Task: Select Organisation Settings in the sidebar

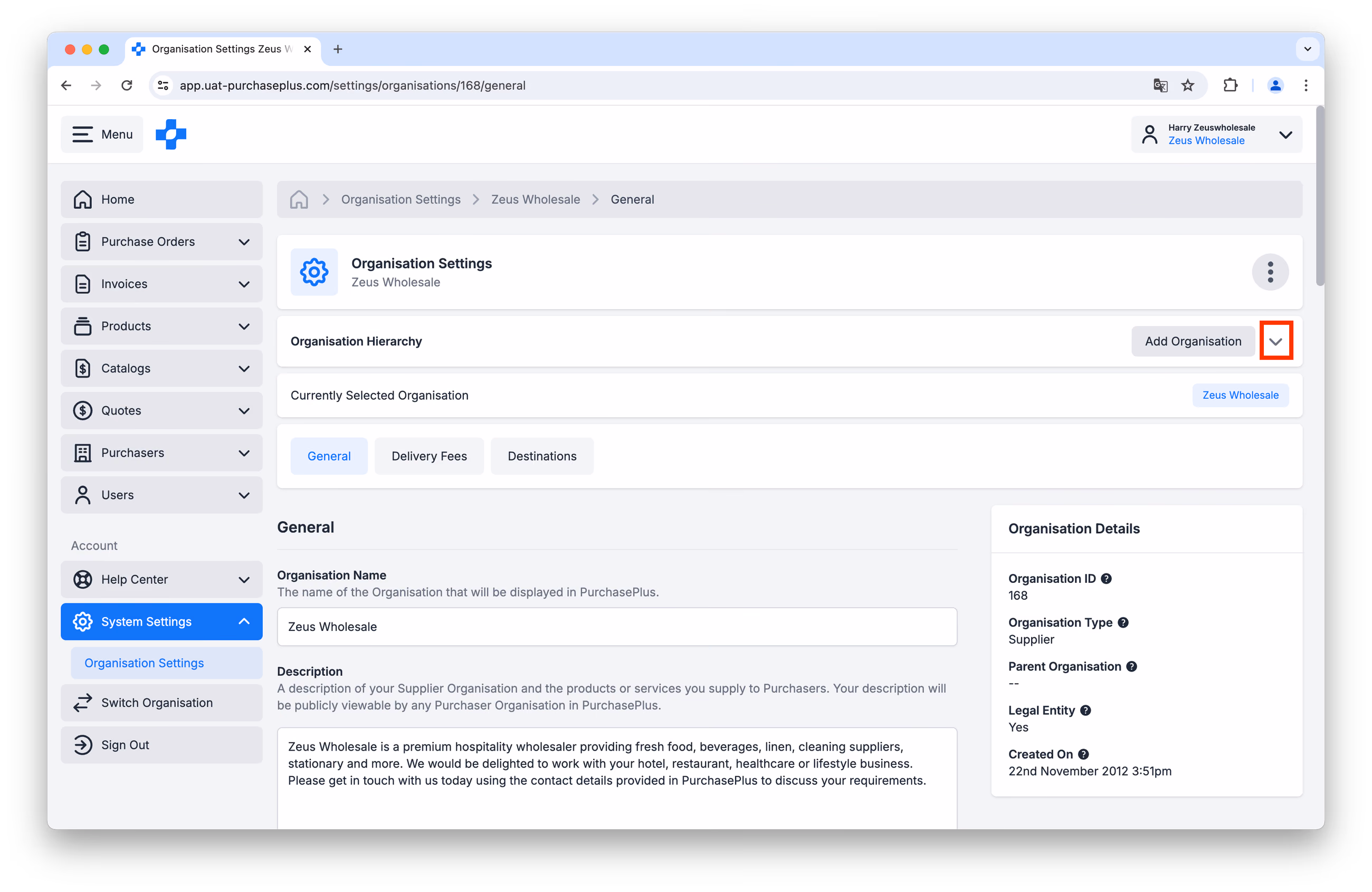Action: [167, 663]
